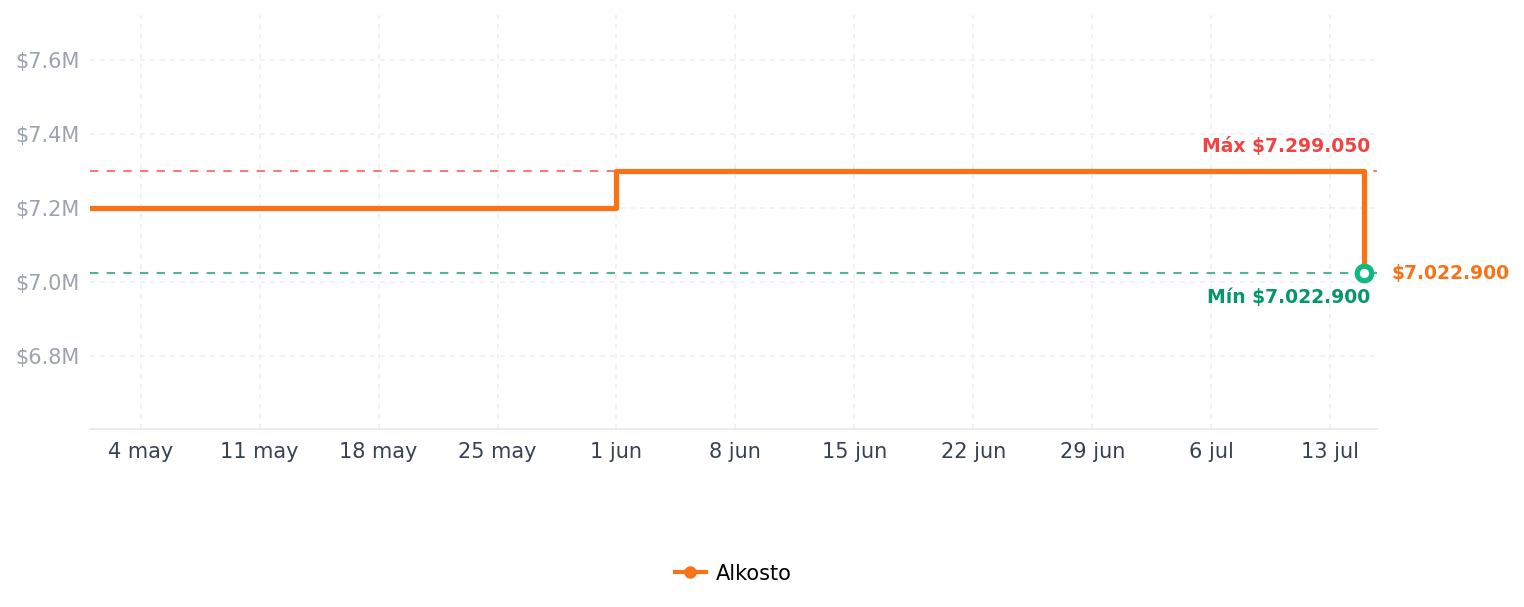1524x607 pixels.
Task: Select the Mín $7.022.900 label
Action: tap(1288, 297)
